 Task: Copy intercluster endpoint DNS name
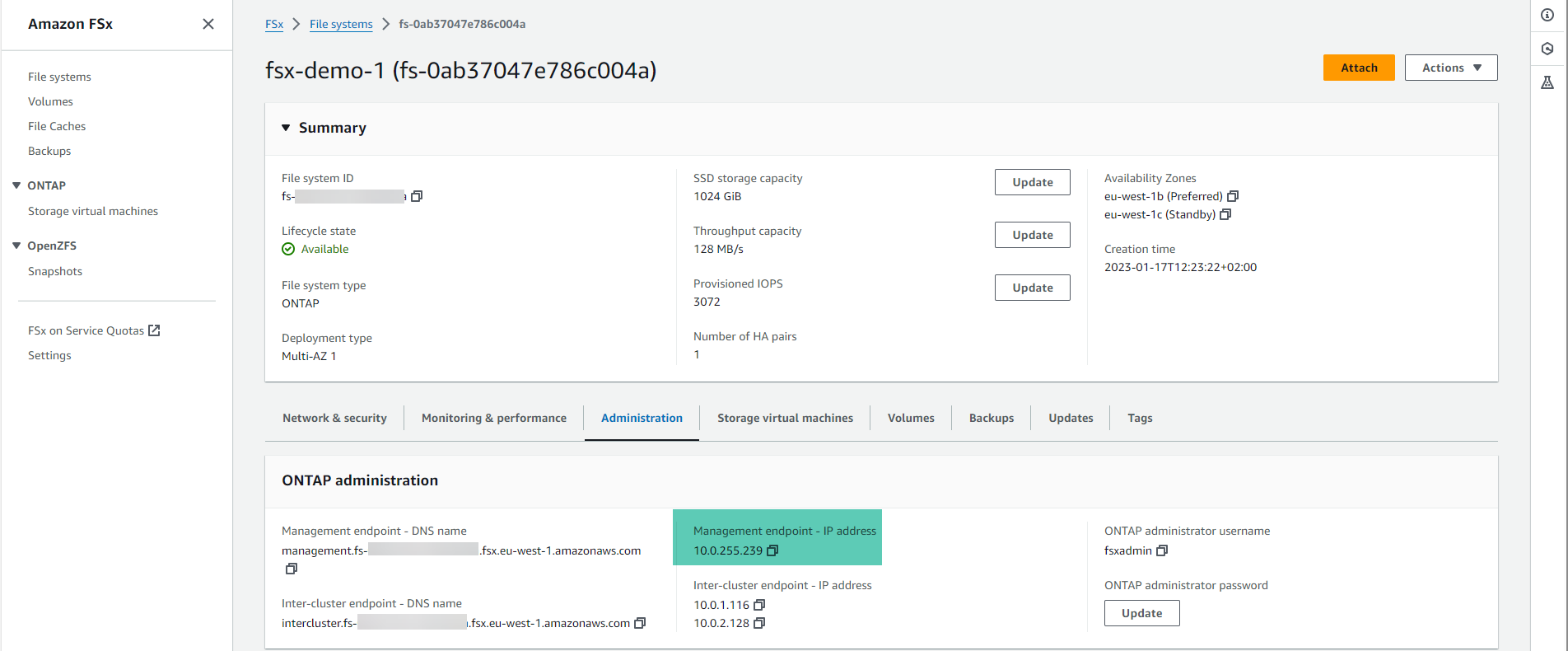[640, 623]
